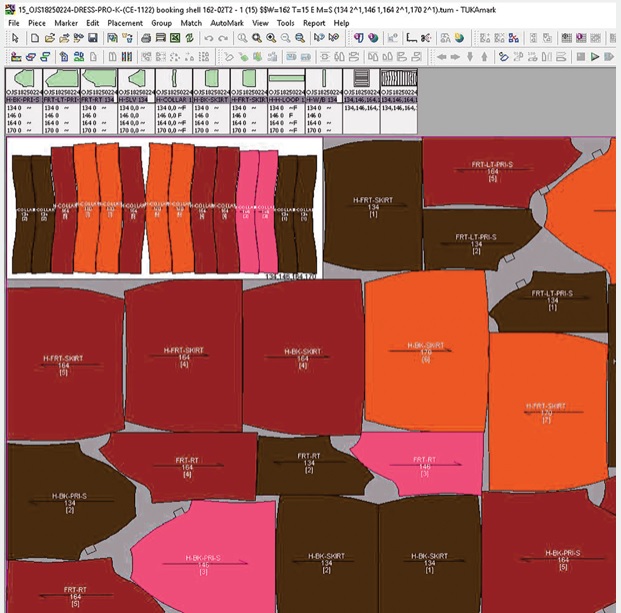Open the Report menu

314,22
